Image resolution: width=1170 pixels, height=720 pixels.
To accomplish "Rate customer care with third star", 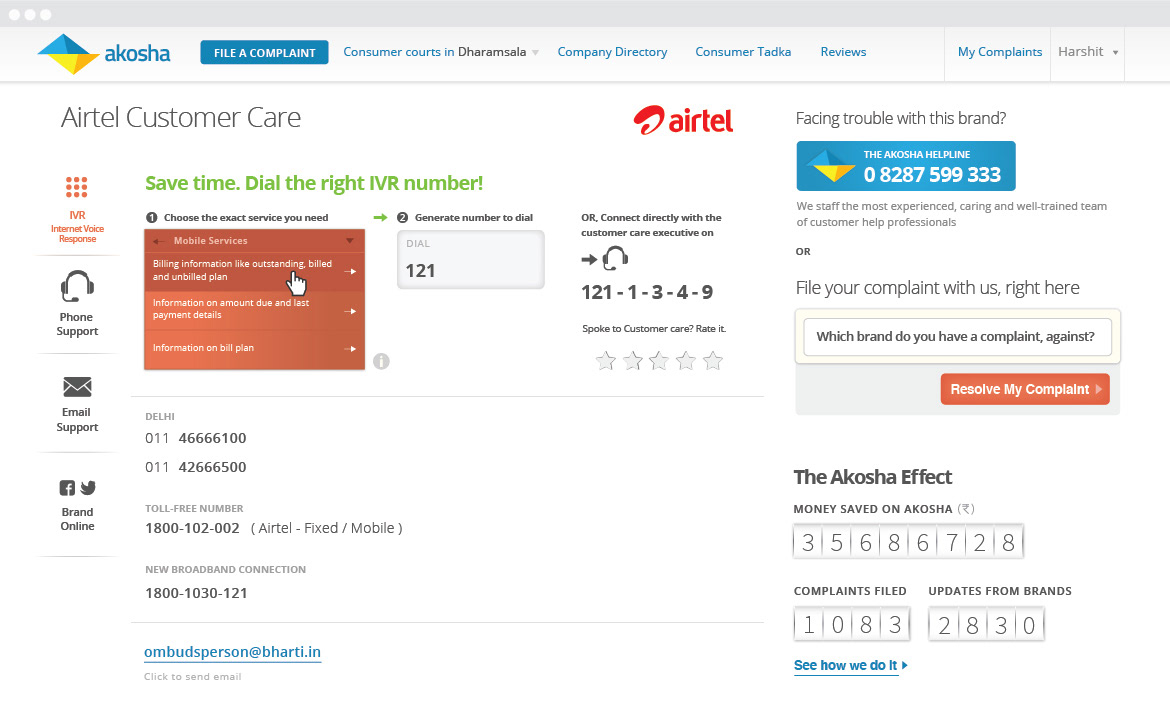I will click(x=659, y=361).
